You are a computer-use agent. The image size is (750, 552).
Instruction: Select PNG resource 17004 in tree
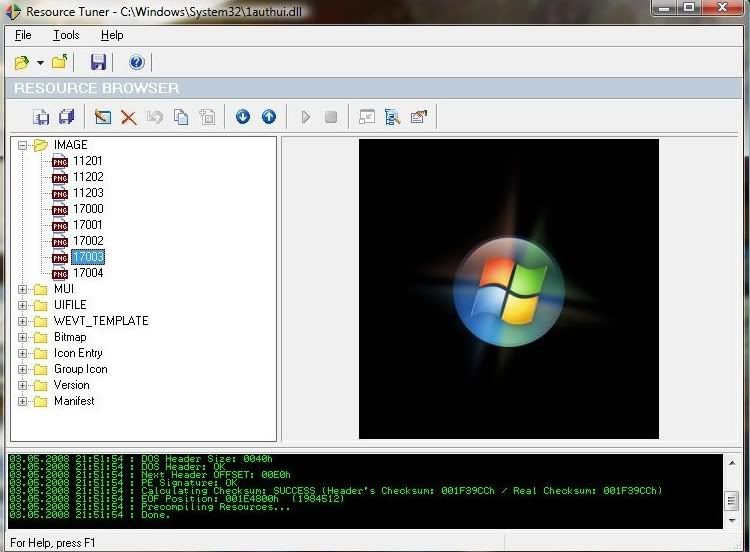tap(87, 273)
